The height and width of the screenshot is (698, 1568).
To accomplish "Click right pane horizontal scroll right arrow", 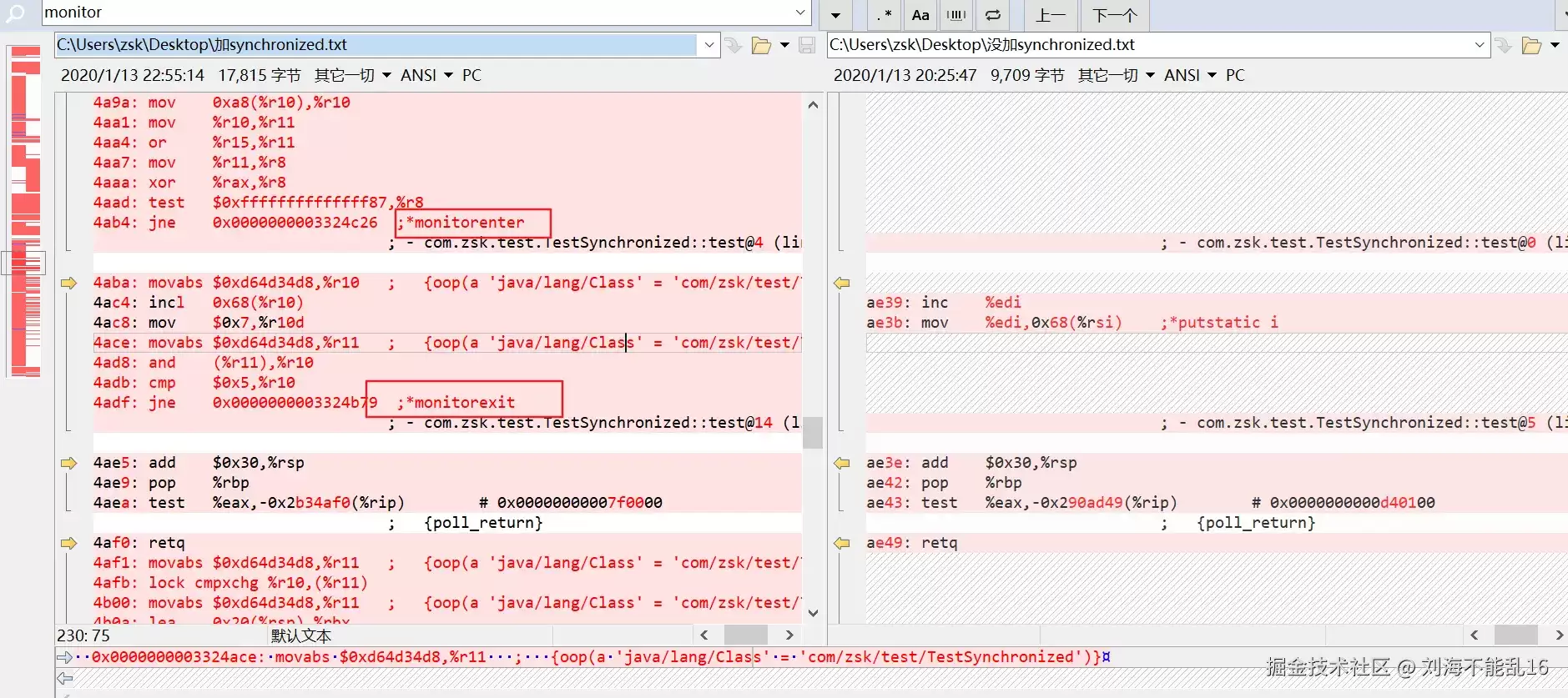I will click(x=1559, y=635).
